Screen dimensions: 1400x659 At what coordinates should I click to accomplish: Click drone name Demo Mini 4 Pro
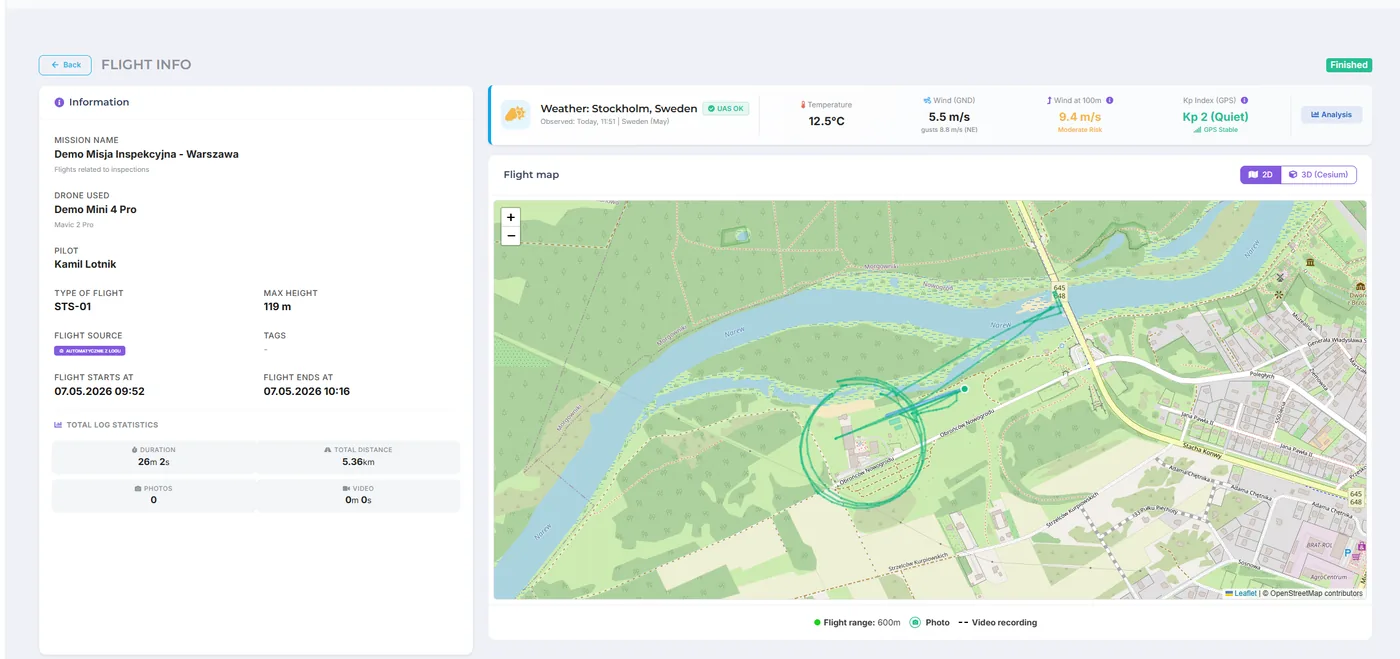pos(95,210)
